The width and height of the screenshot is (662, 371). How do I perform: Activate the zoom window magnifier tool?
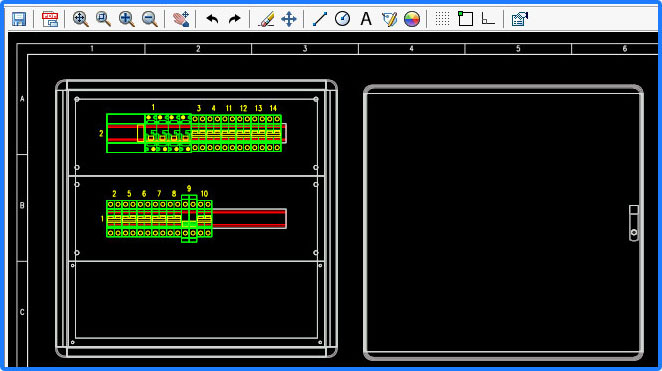103,19
